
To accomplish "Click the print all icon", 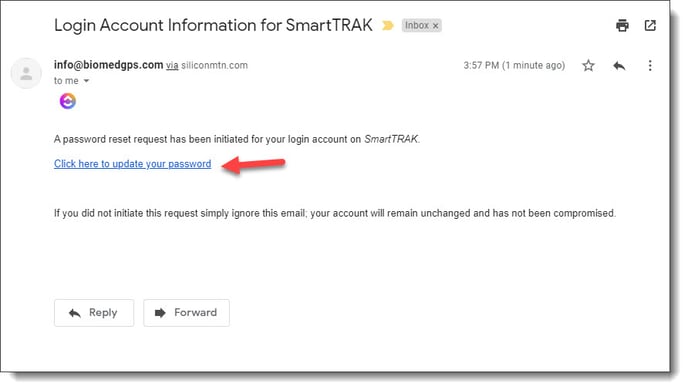I will coord(622,25).
